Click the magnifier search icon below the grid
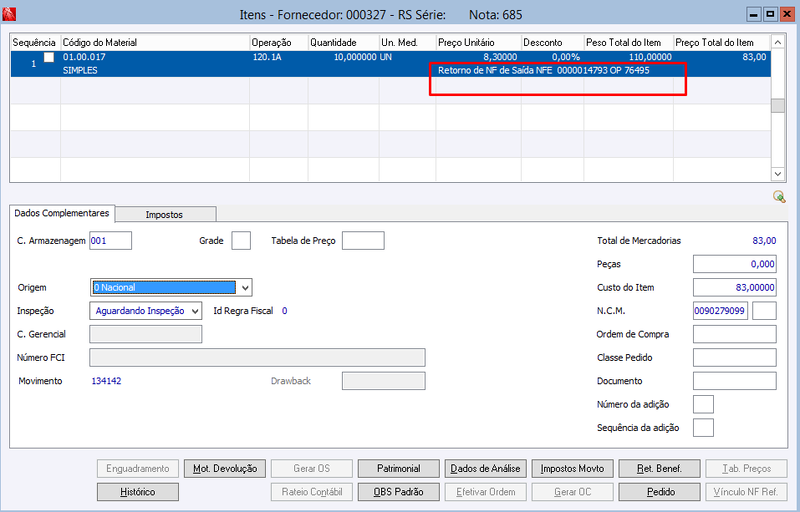 [779, 196]
